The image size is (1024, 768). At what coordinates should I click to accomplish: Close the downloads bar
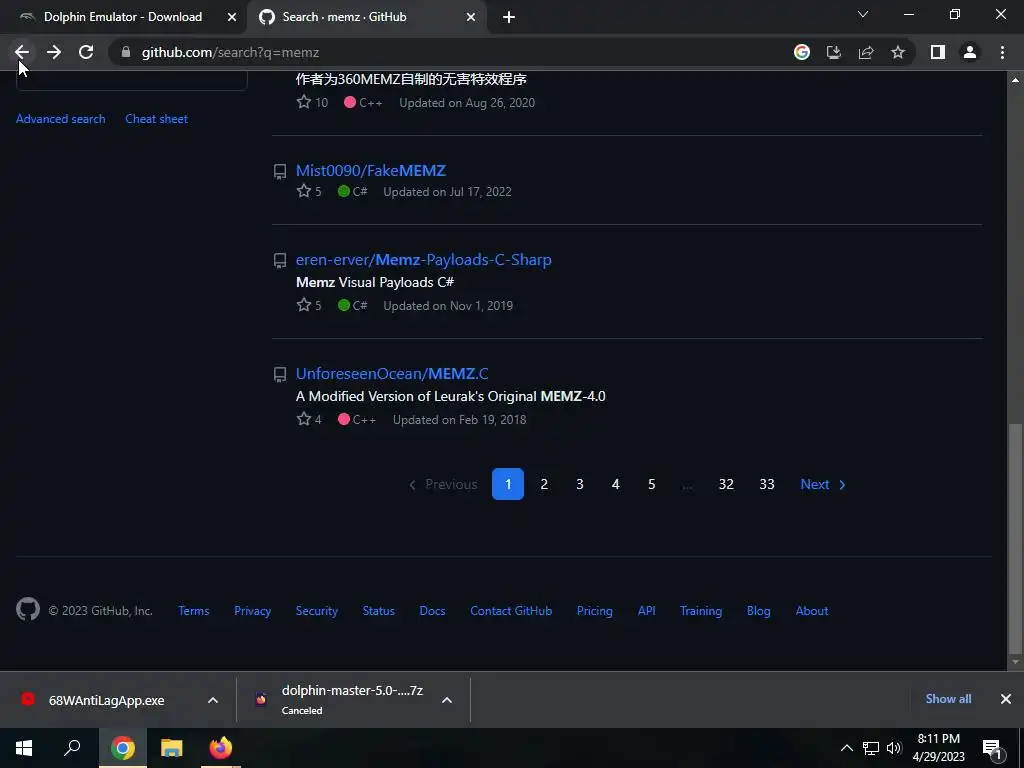click(x=1006, y=699)
